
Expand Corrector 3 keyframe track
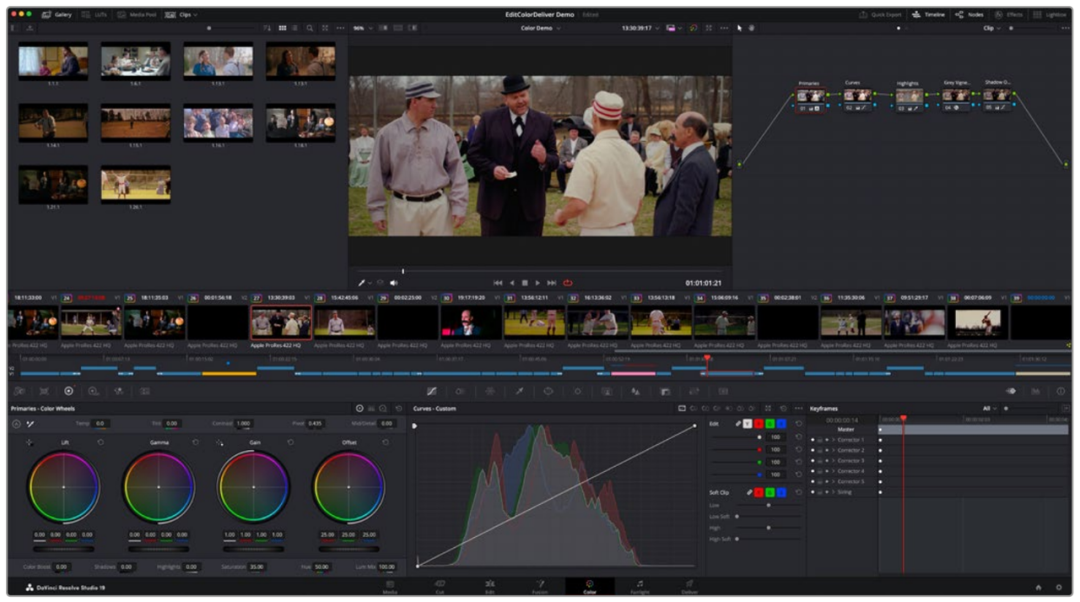pos(833,461)
